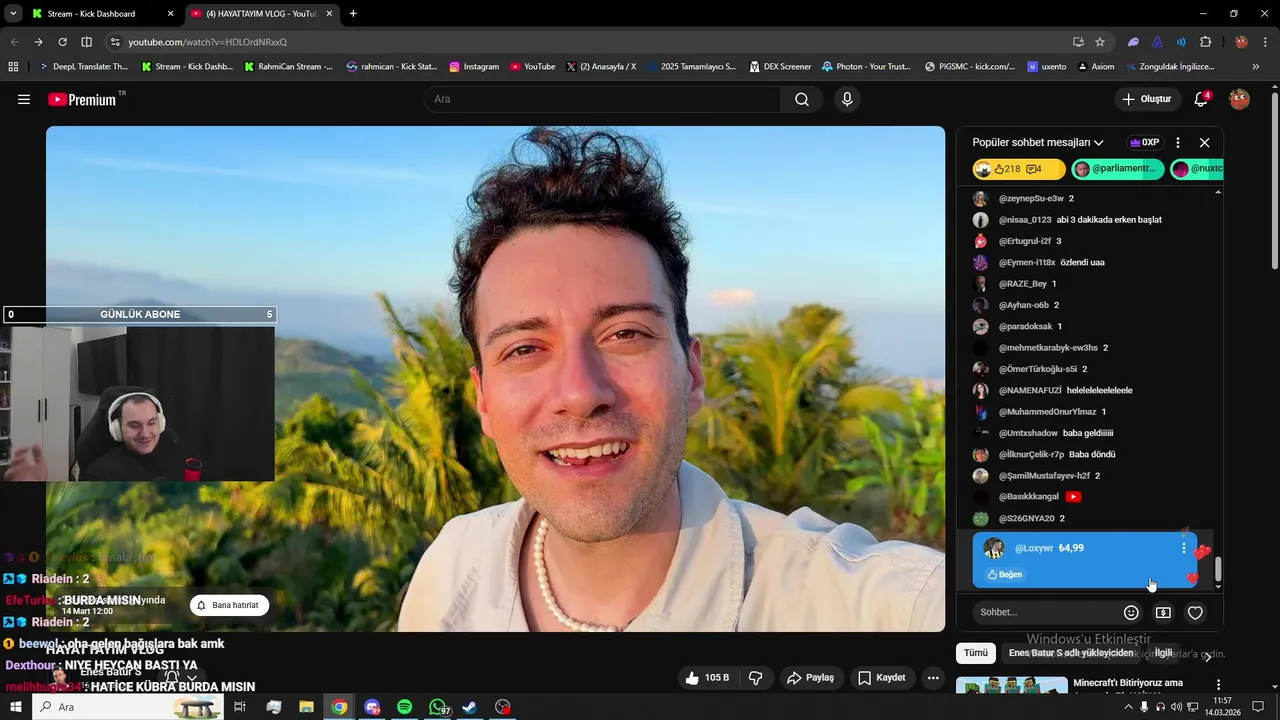1280x720 pixels.
Task: Start voice search with microphone icon
Action: 847,99
